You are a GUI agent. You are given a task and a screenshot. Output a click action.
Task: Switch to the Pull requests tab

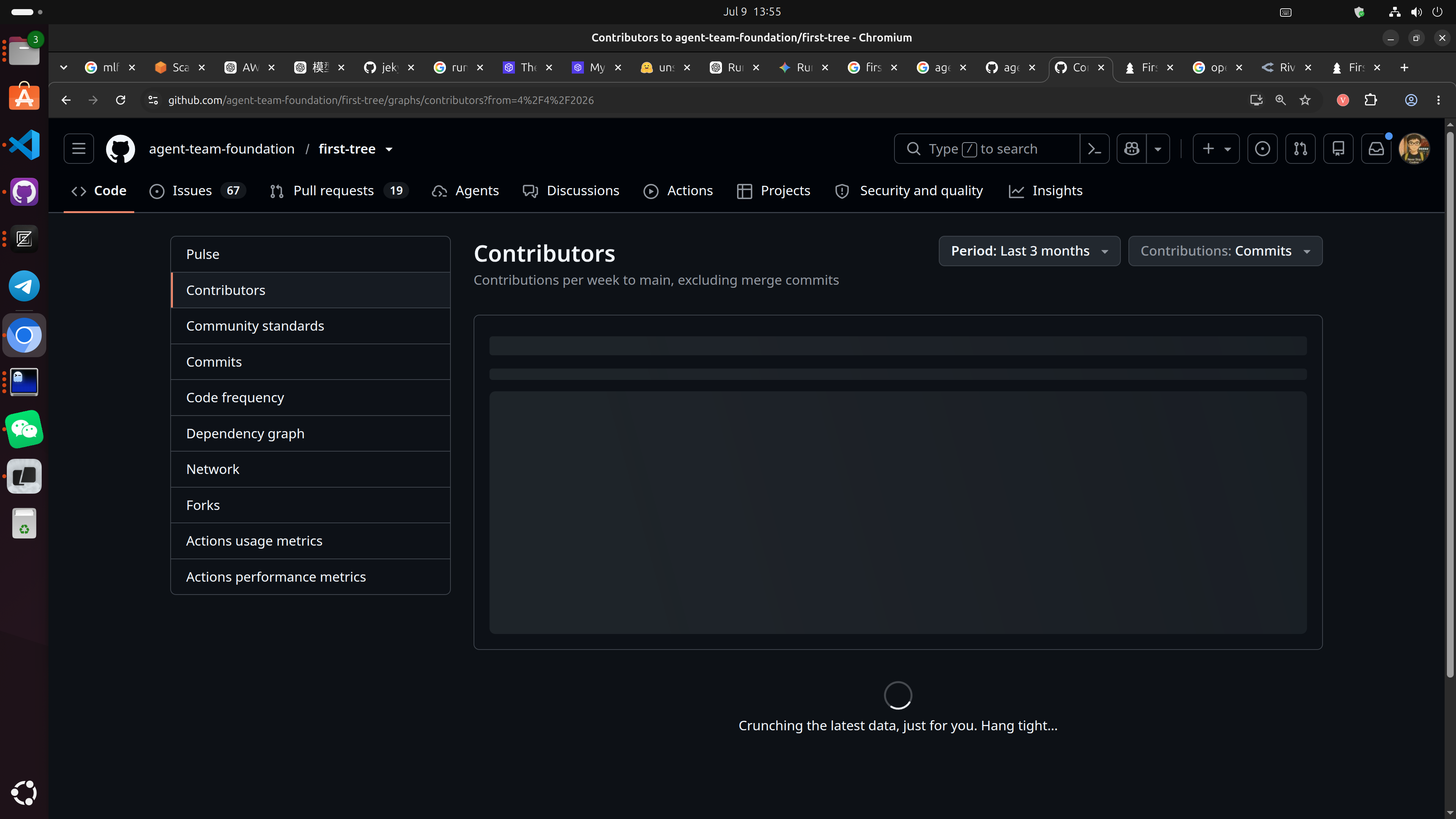(x=339, y=190)
